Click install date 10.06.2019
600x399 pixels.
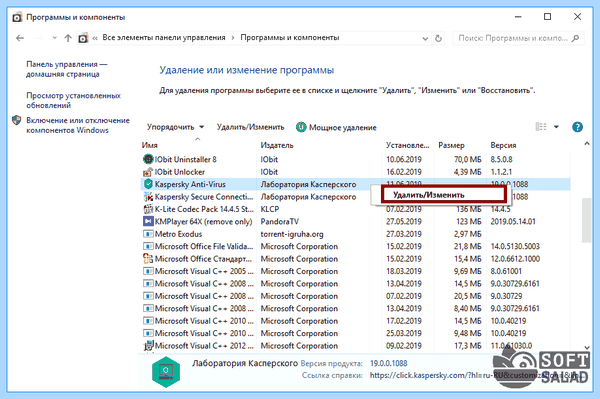tap(404, 160)
